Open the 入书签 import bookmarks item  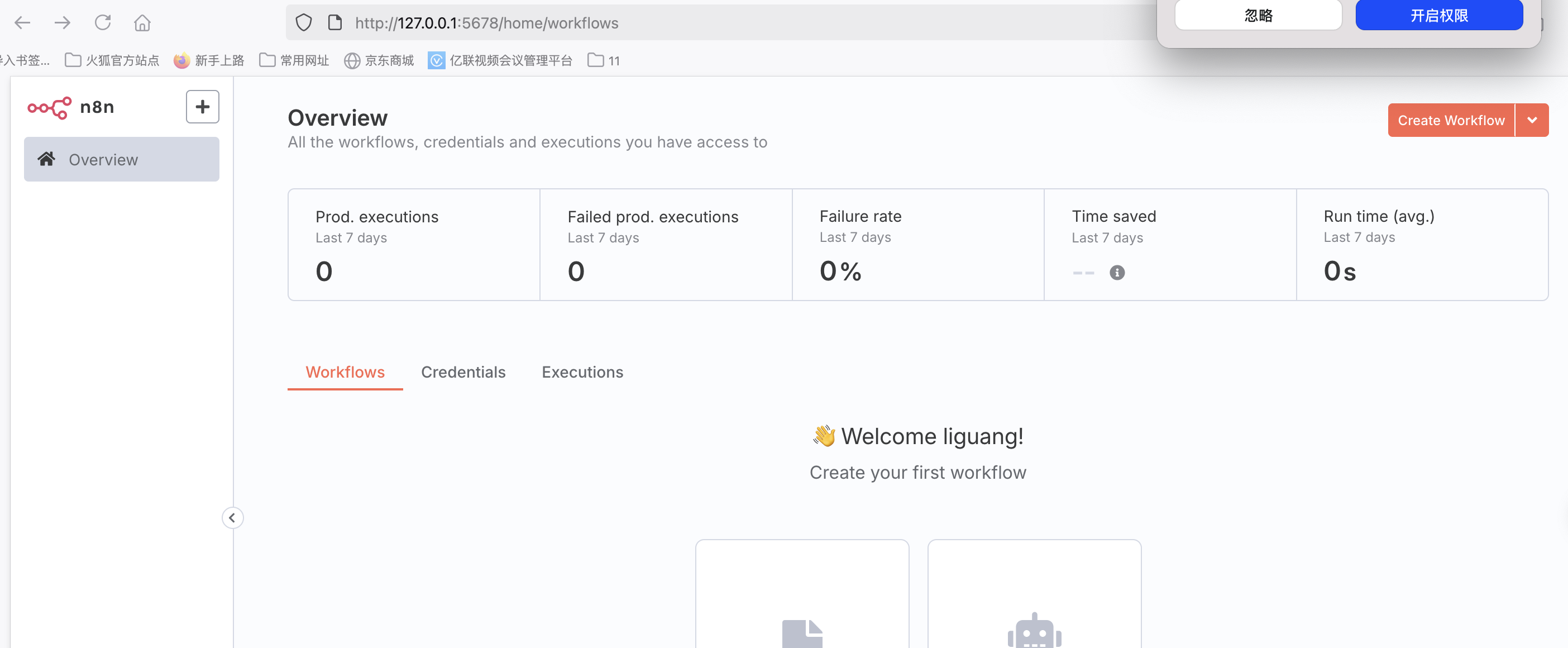click(x=25, y=60)
